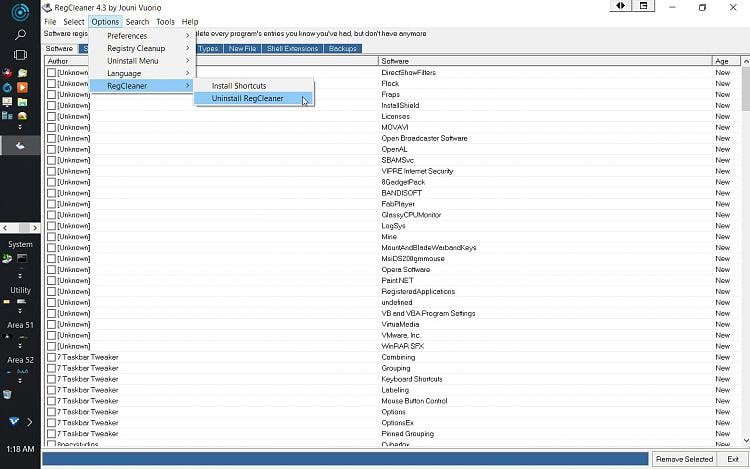The image size is (750, 469).
Task: Click the Exit button
Action: pos(733,459)
